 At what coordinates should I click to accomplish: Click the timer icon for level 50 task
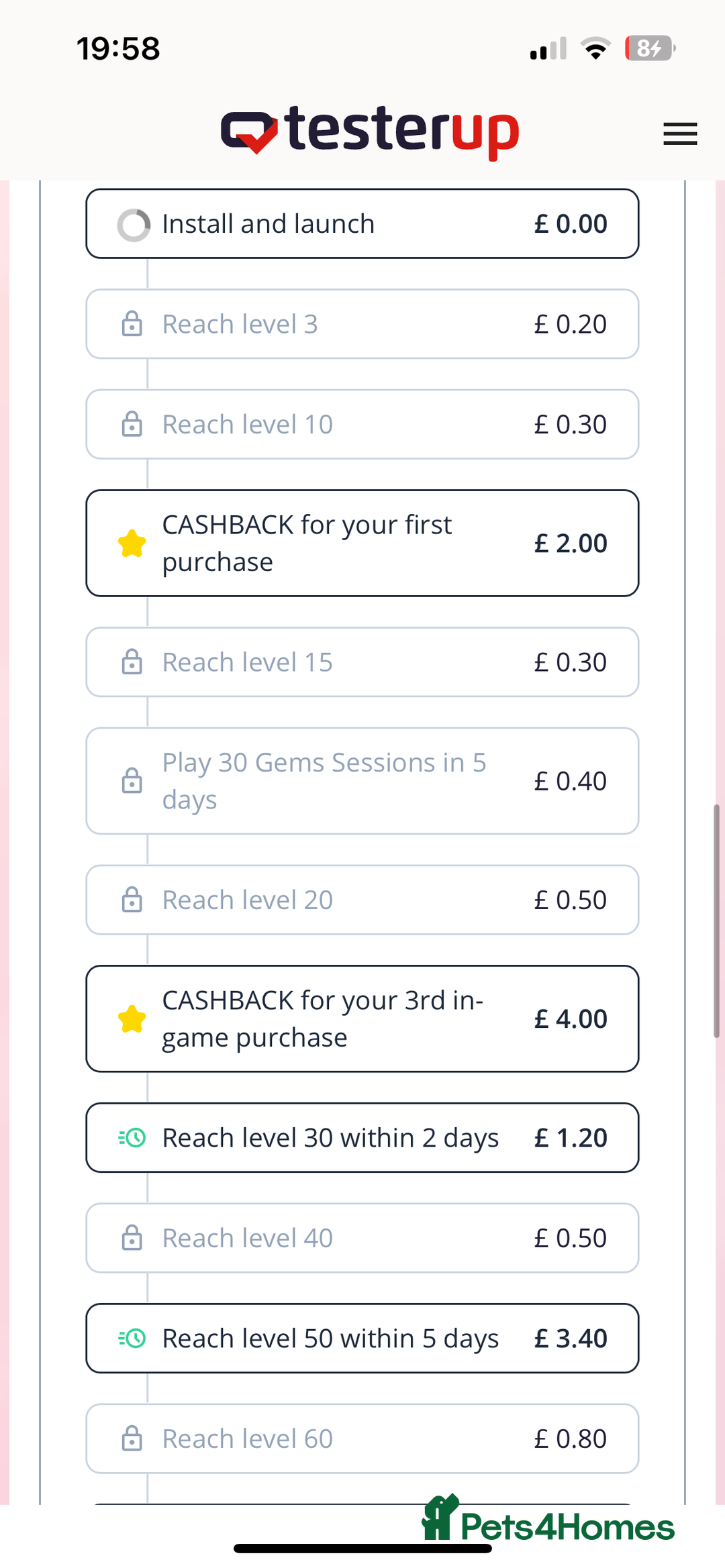(x=132, y=1338)
